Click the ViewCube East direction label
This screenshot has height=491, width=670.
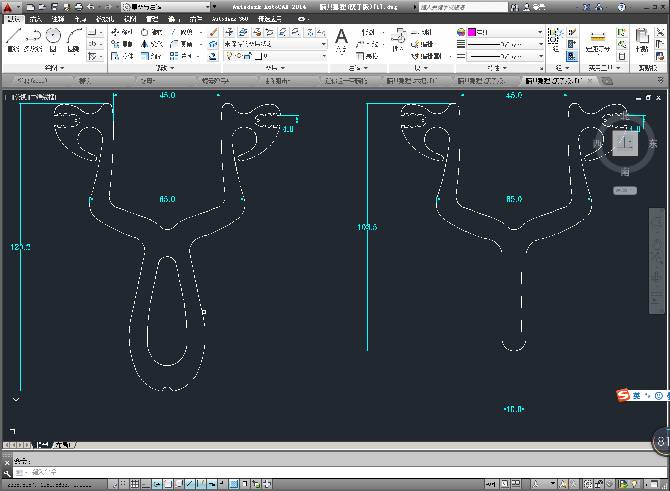point(652,144)
